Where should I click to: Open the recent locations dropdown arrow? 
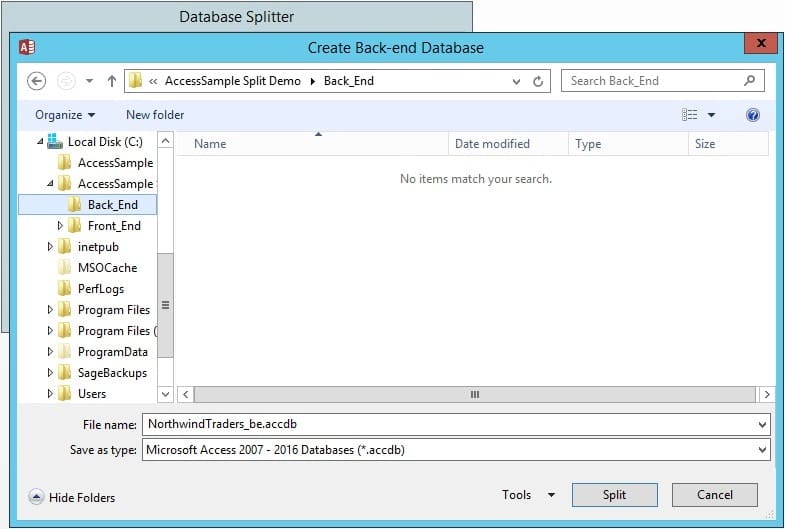coord(89,81)
